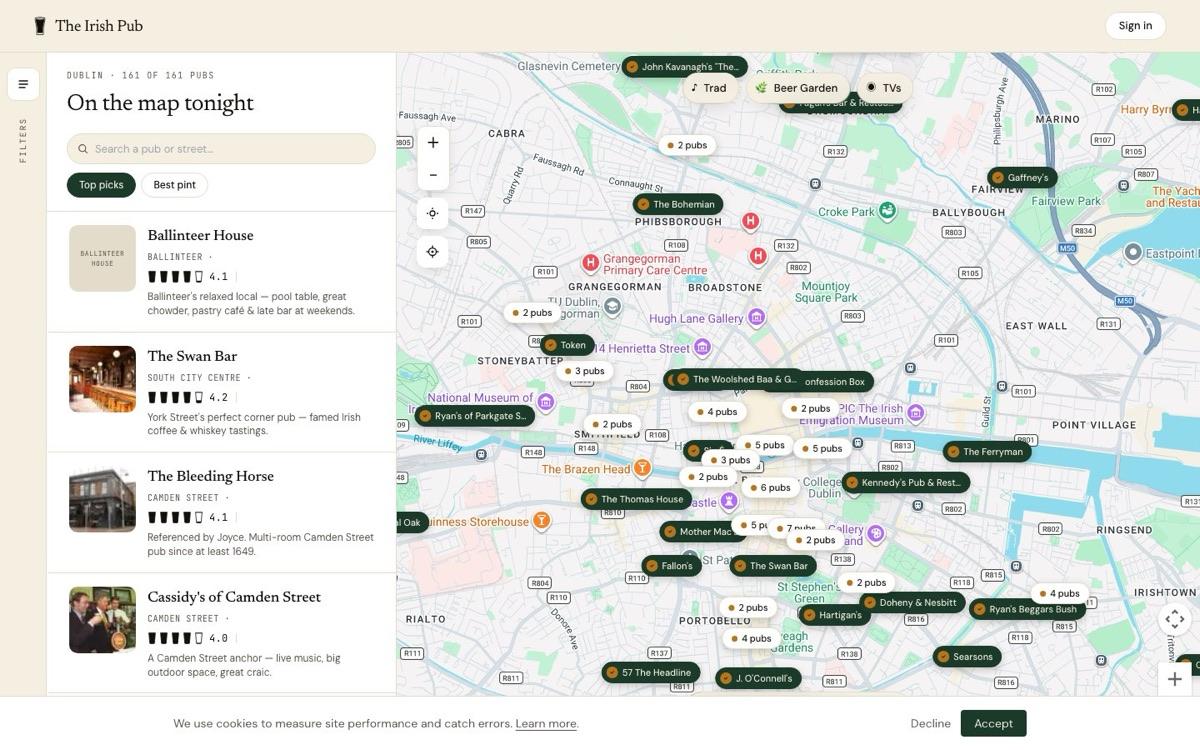The image size is (1200, 750).
Task: Click the Croke Park stadium icon
Action: [887, 211]
